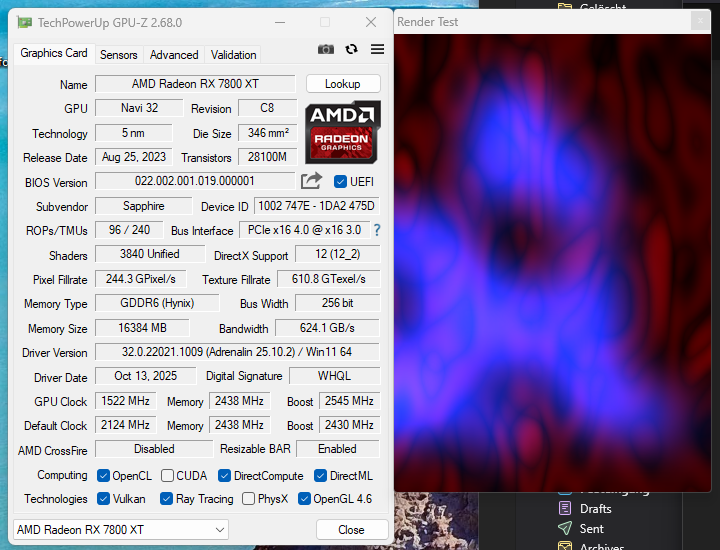Click the Transistors value 28100M
This screenshot has height=550, width=720.
(267, 157)
